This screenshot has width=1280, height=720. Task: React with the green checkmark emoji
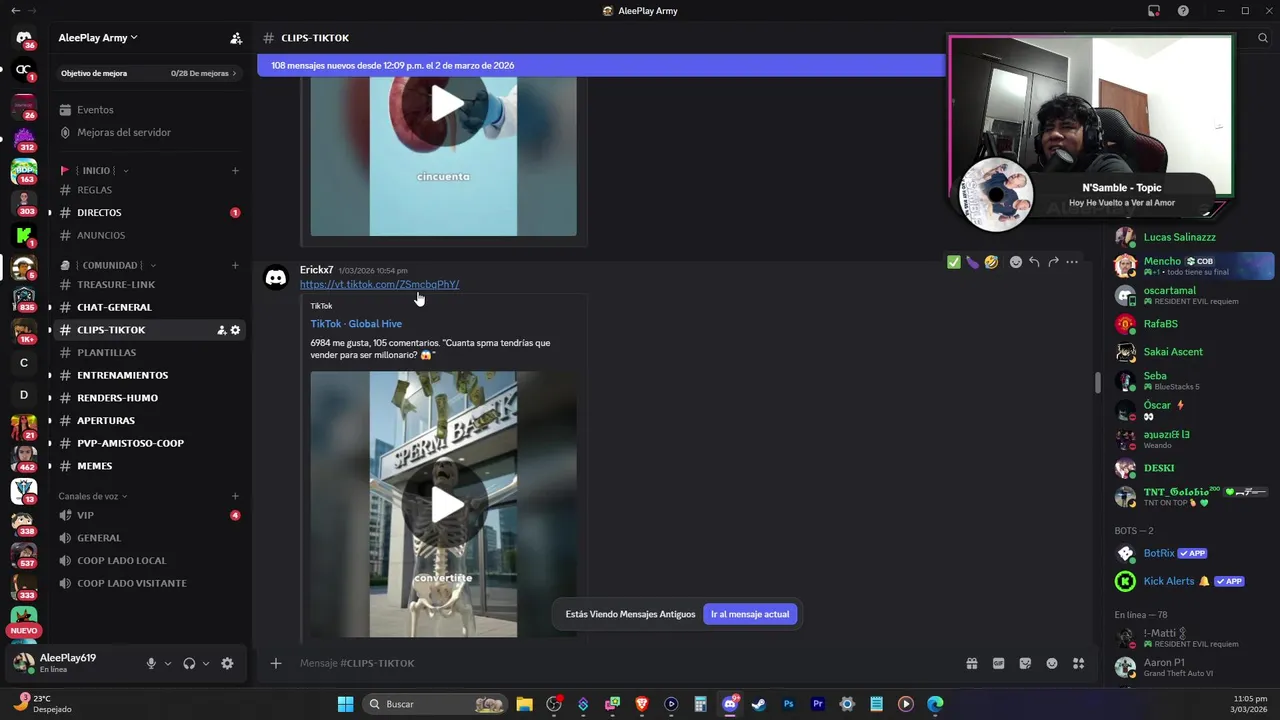click(954, 262)
